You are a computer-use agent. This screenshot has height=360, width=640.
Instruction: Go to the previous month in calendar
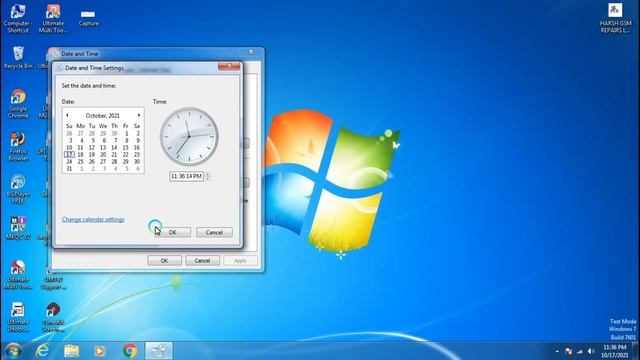[67, 116]
